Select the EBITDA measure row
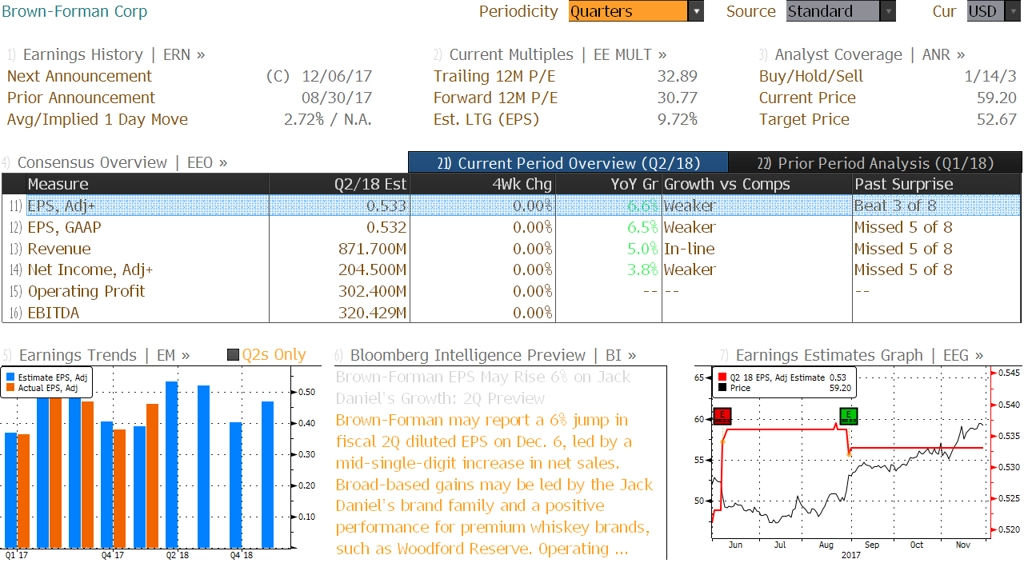This screenshot has height=563, width=1024. coord(511,313)
